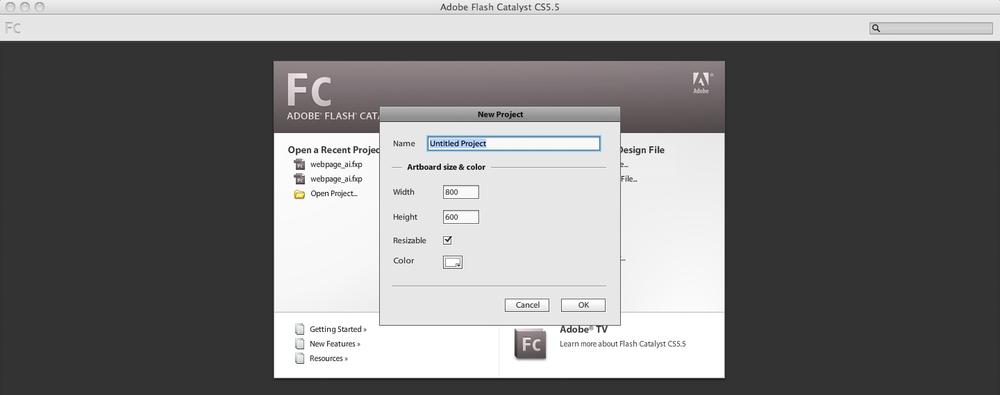Click the Adobe TV Fc icon
This screenshot has width=1000, height=395.
[x=531, y=345]
